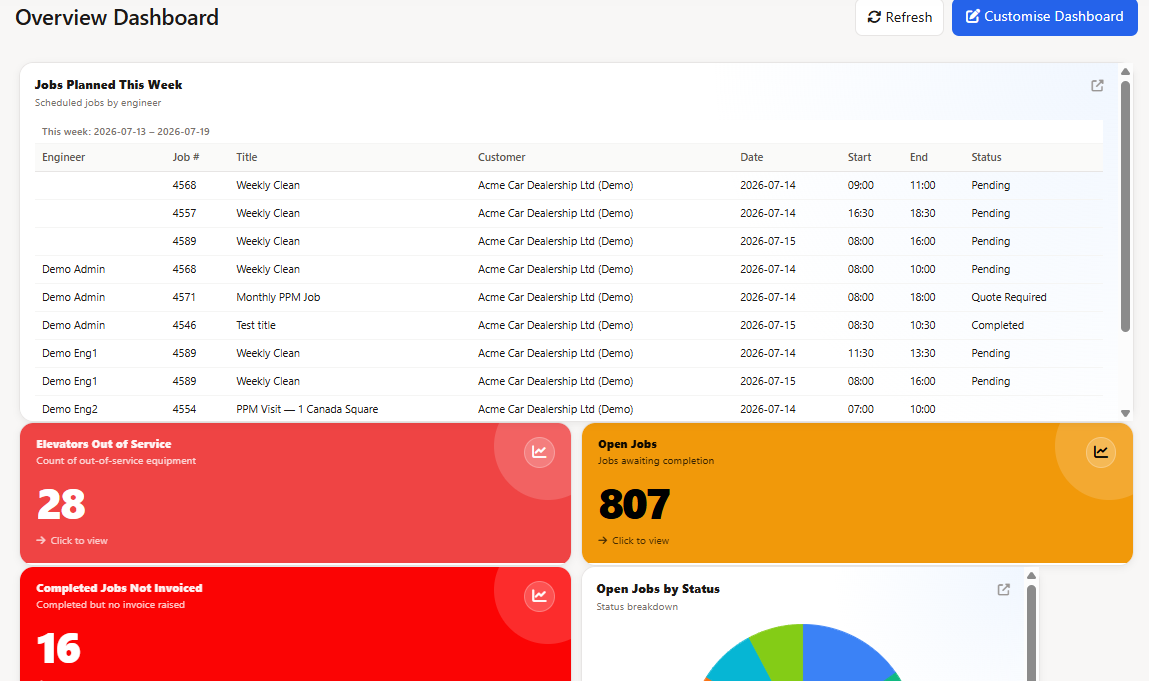The image size is (1149, 681).
Task: Click 'Demo Eng2' engineer cell
Action: pos(70,409)
